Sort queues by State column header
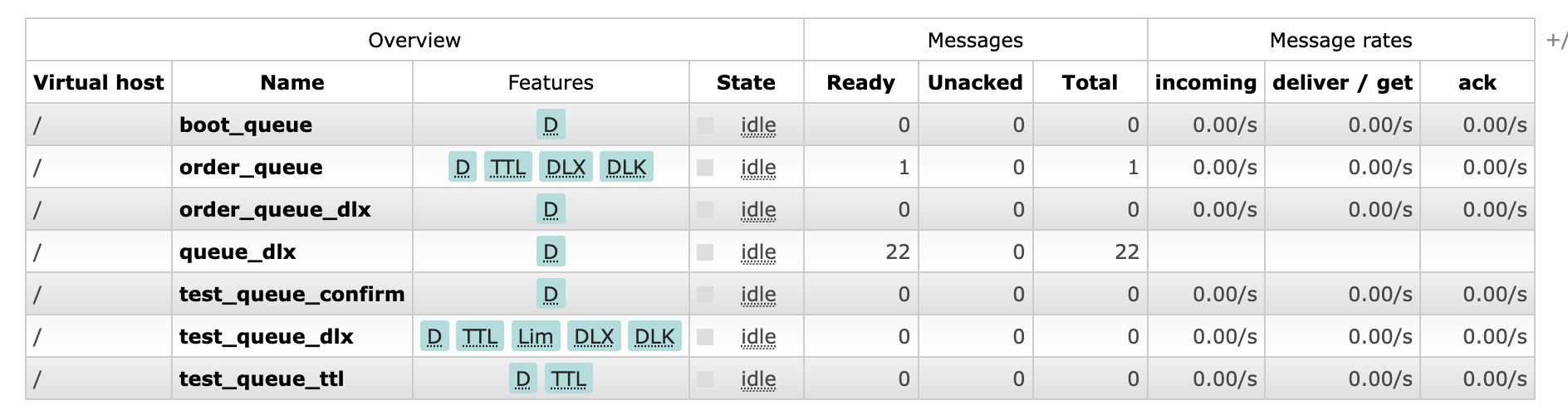 click(x=746, y=82)
